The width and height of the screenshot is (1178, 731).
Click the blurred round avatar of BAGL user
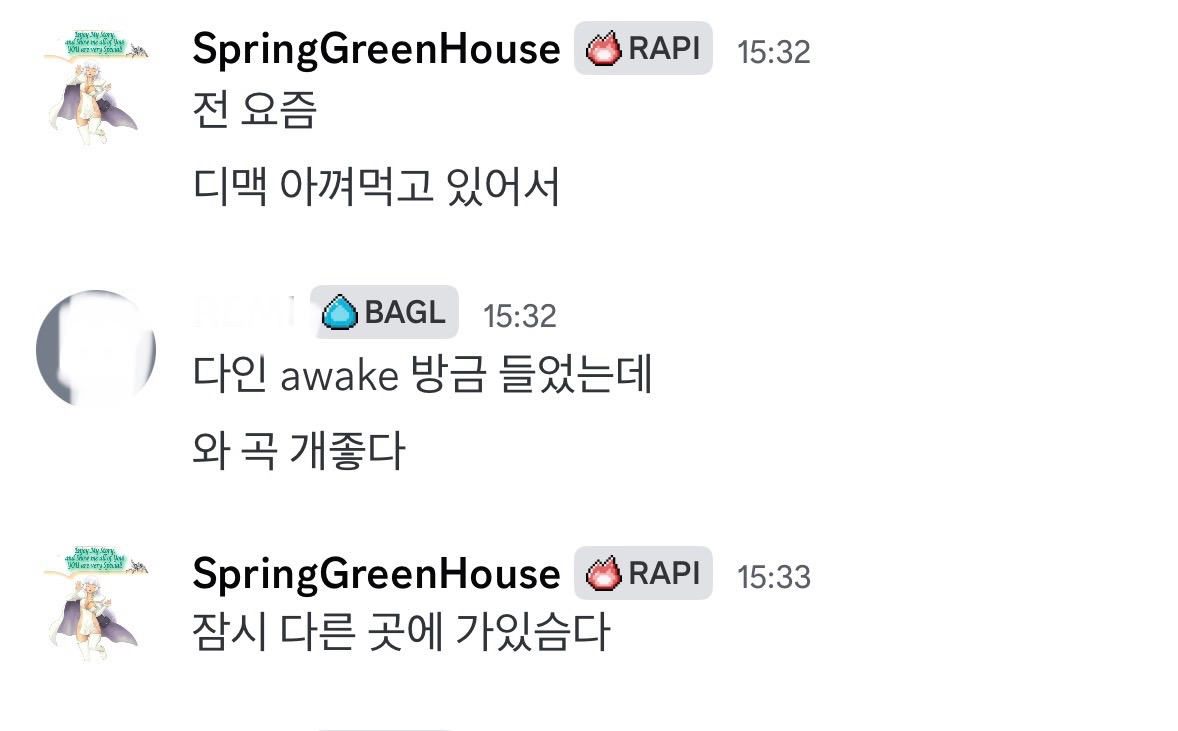coord(96,348)
